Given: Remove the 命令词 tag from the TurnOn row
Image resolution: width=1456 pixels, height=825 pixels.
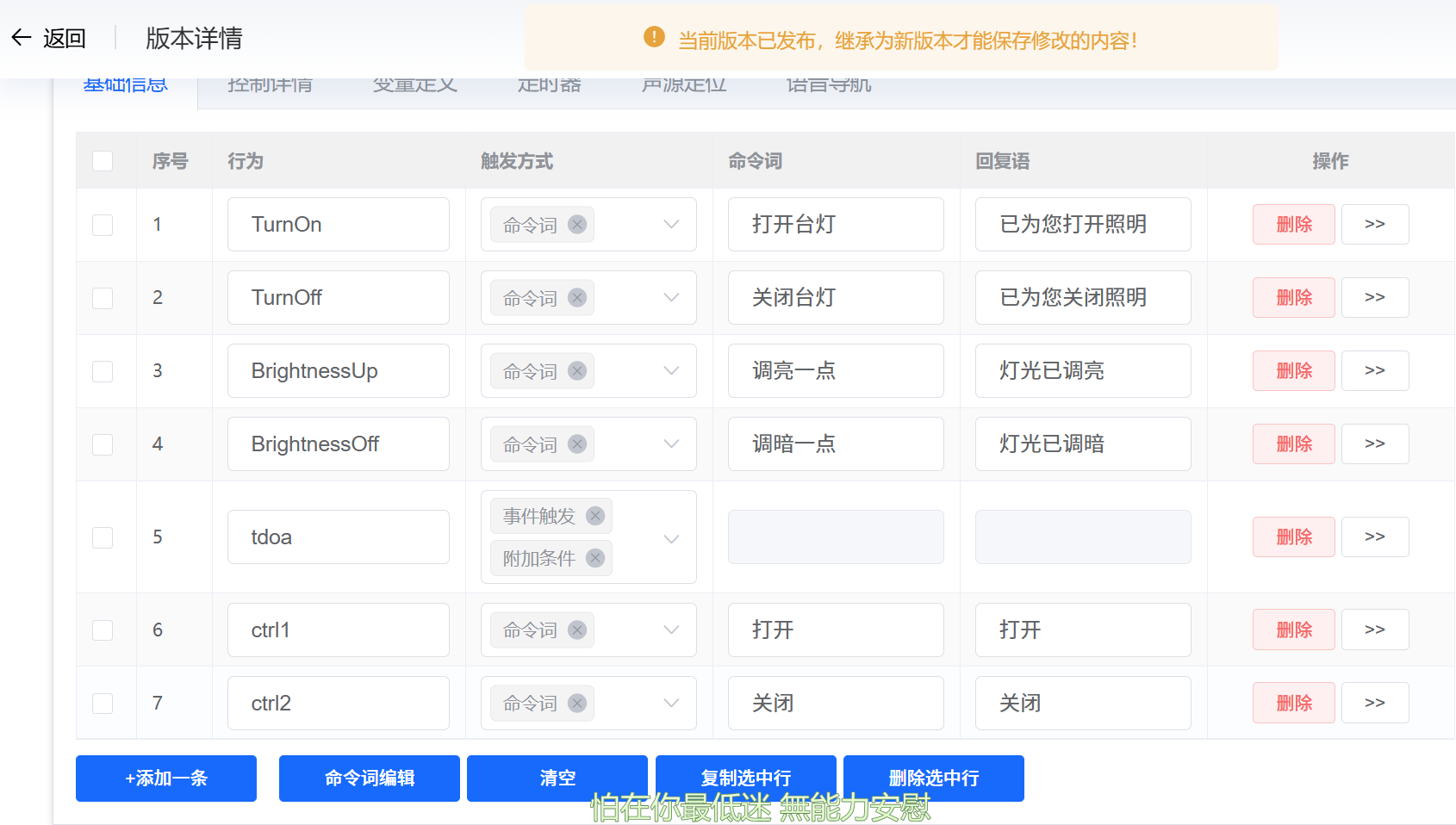Looking at the screenshot, I should (x=576, y=224).
